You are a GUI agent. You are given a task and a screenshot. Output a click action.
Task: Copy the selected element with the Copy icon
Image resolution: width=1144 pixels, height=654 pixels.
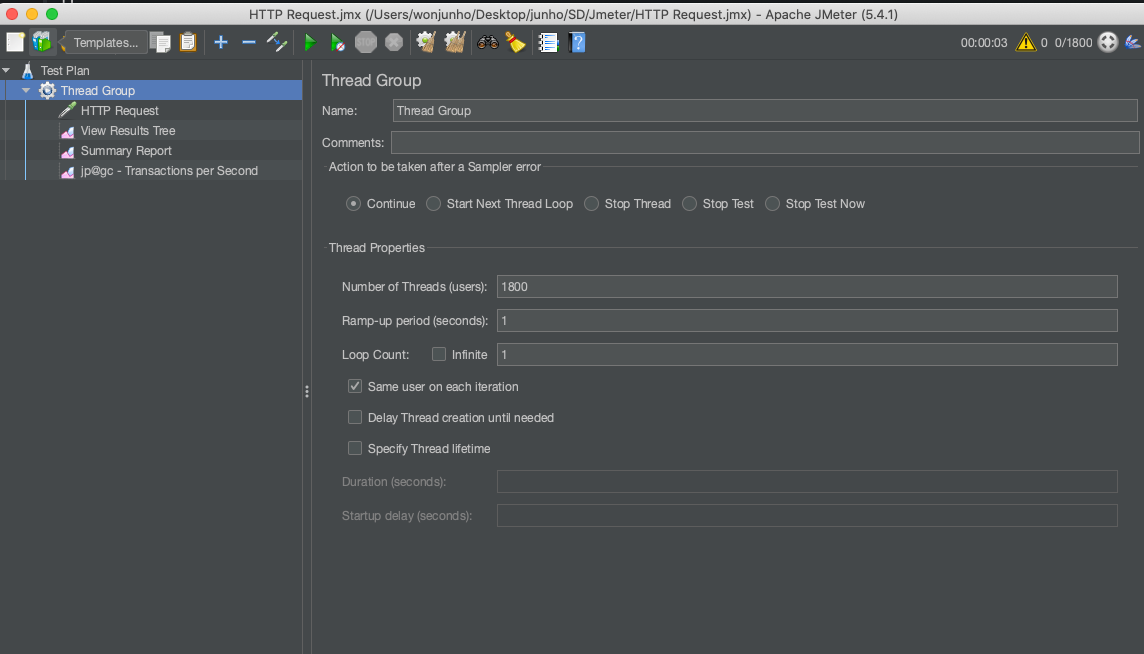(161, 42)
